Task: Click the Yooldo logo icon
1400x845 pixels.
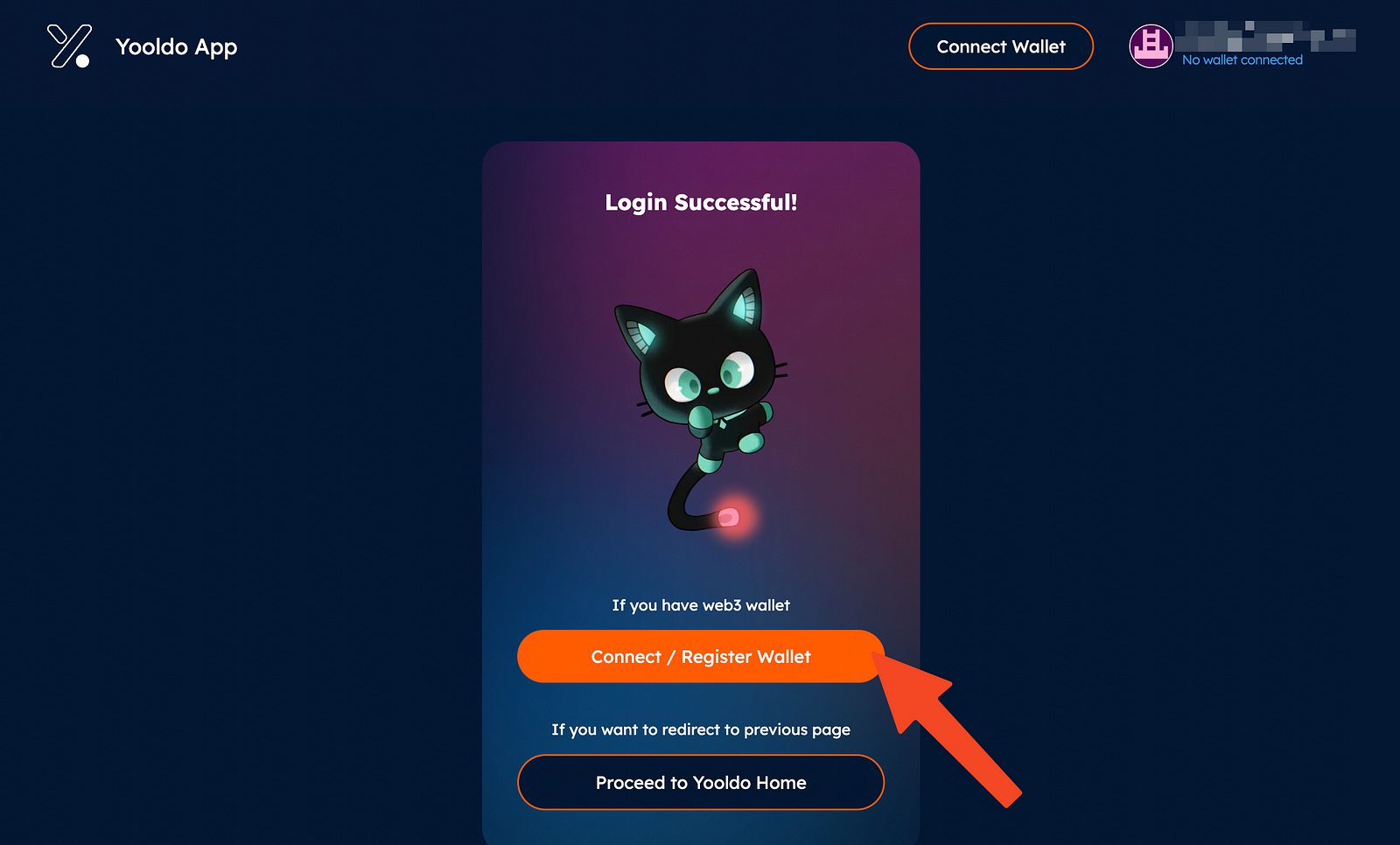Action: [69, 46]
